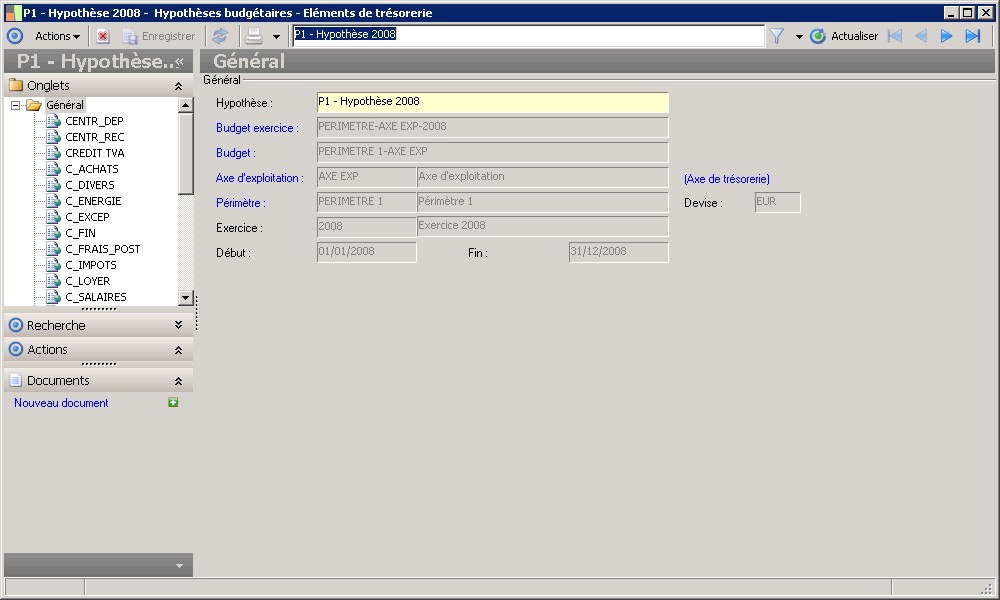
Task: Collapse the Général tree node
Action: 15,105
